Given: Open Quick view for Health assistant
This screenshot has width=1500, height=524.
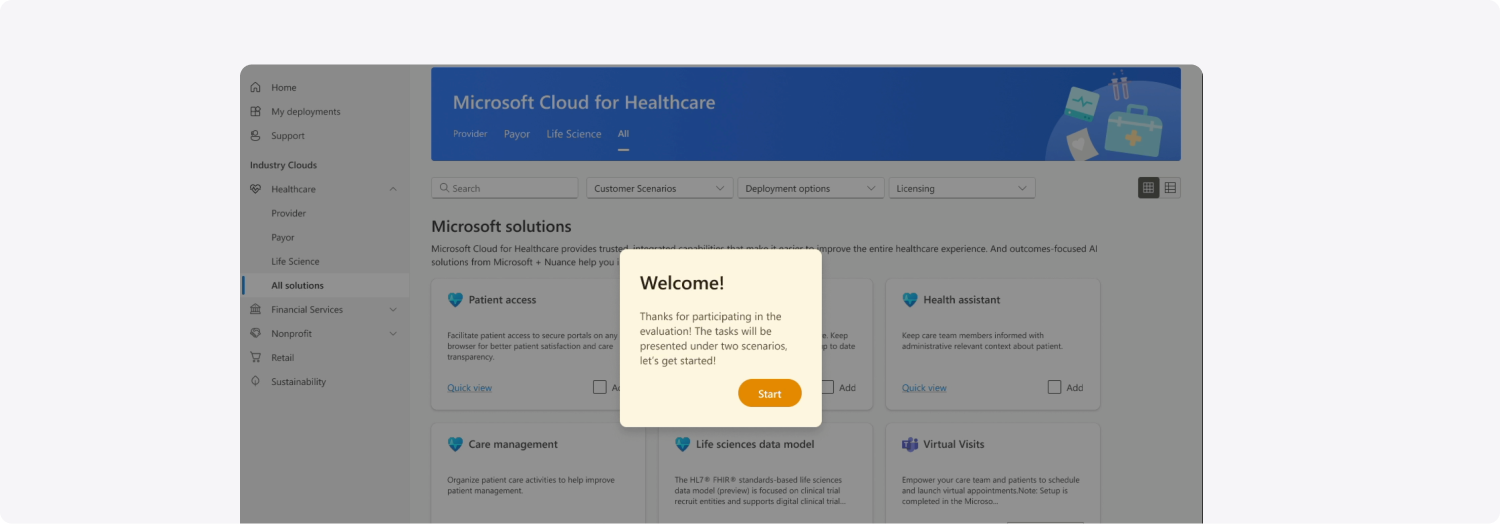Looking at the screenshot, I should [x=924, y=388].
